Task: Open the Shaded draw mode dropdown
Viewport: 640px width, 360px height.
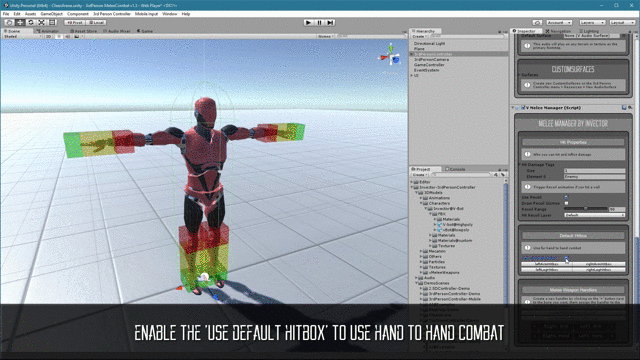Action: [x=22, y=36]
